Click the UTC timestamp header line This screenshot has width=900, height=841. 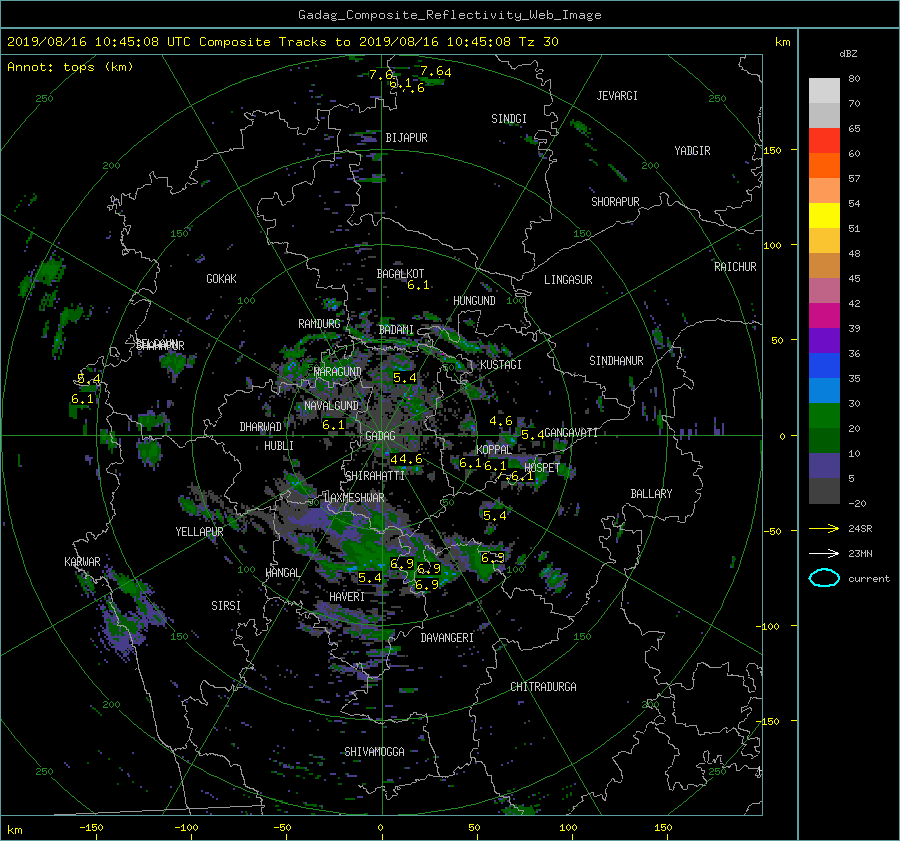[282, 42]
